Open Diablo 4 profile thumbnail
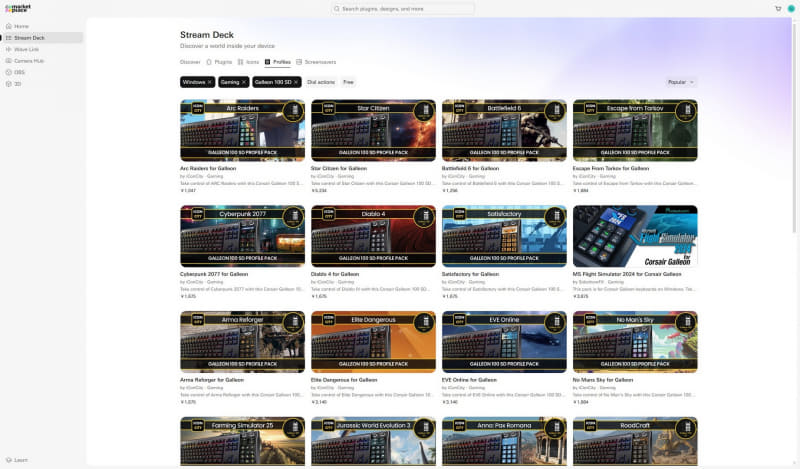 373,236
